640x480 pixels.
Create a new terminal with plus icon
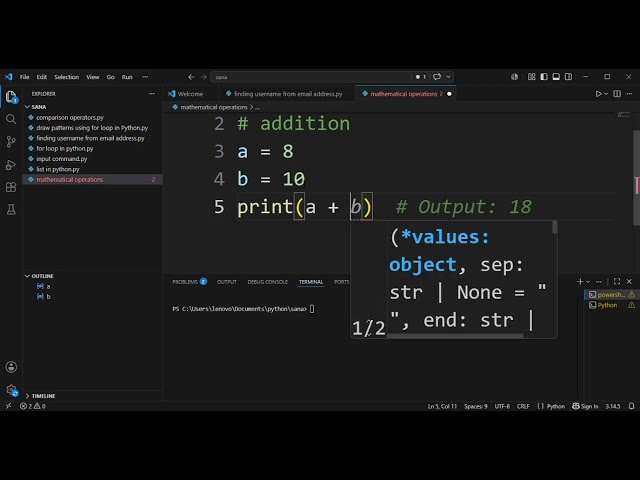580,282
